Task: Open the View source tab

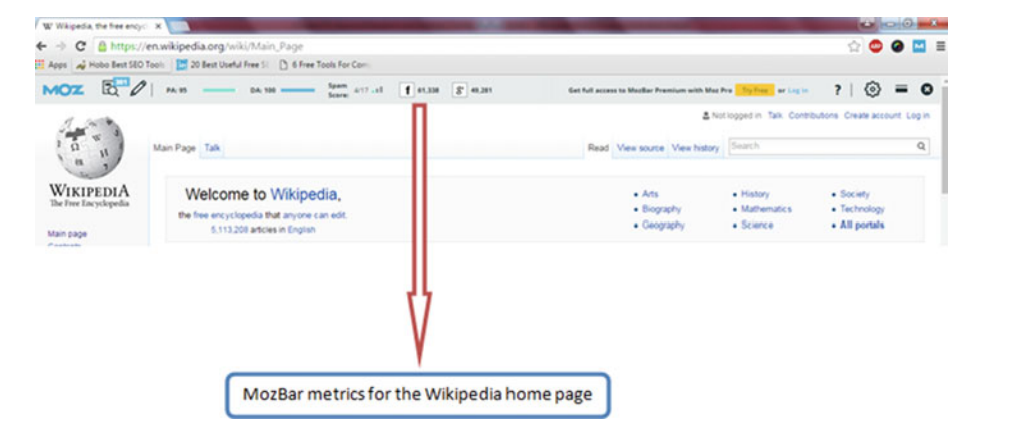Action: tap(640, 148)
